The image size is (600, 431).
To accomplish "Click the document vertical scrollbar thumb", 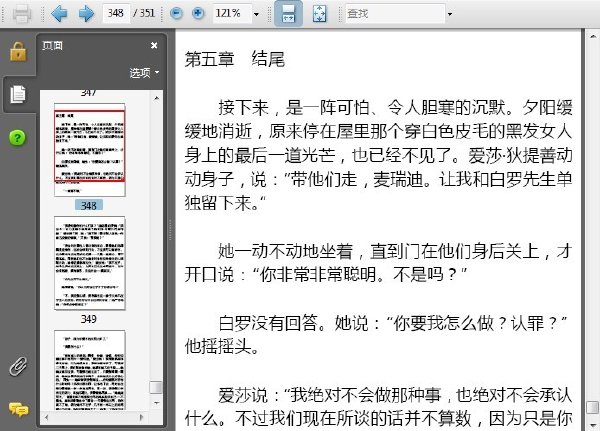I will pos(593,407).
